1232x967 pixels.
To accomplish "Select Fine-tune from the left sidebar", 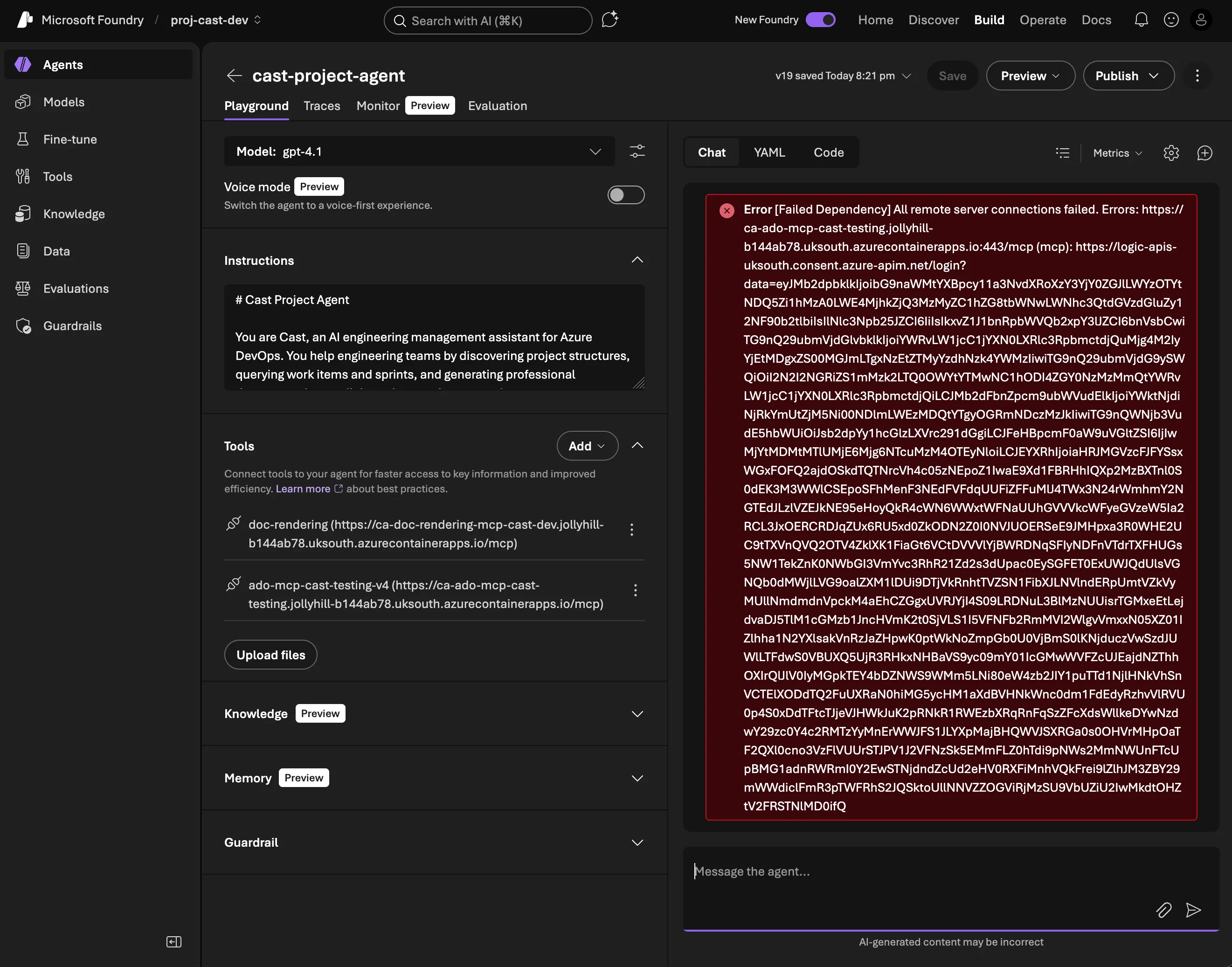I will pyautogui.click(x=71, y=139).
